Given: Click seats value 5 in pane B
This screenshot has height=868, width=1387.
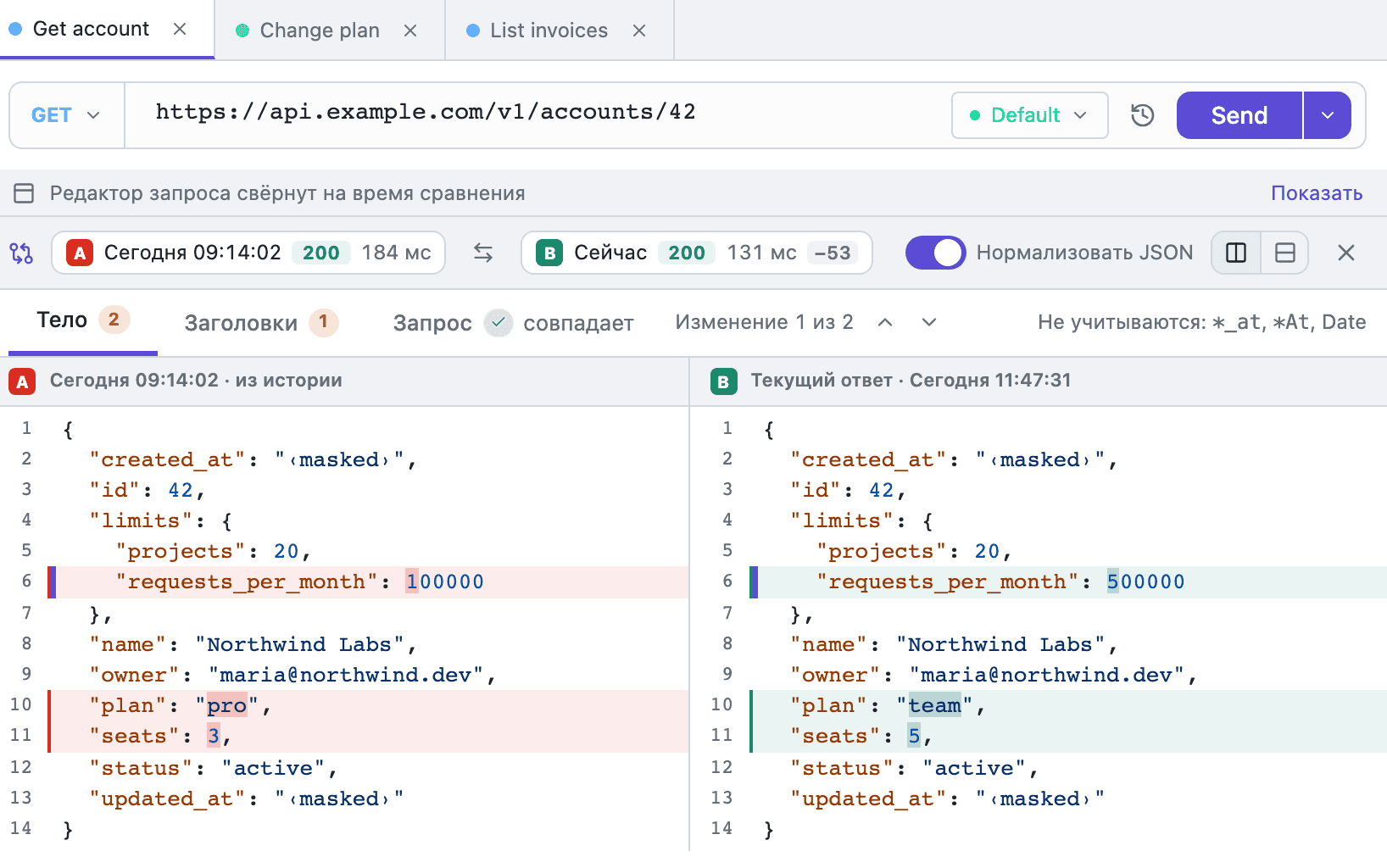Looking at the screenshot, I should tap(914, 736).
